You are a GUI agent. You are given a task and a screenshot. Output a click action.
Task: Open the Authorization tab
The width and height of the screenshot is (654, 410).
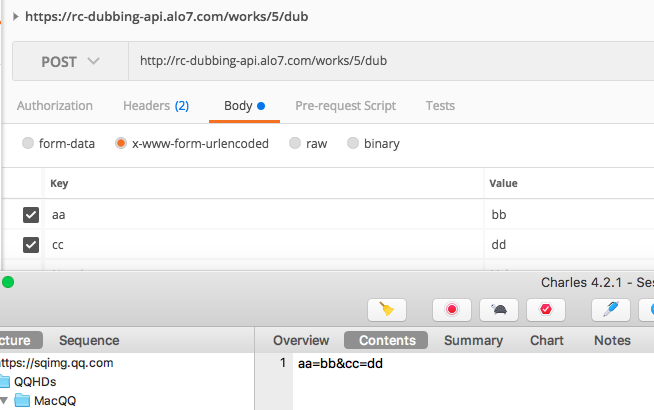pyautogui.click(x=55, y=106)
